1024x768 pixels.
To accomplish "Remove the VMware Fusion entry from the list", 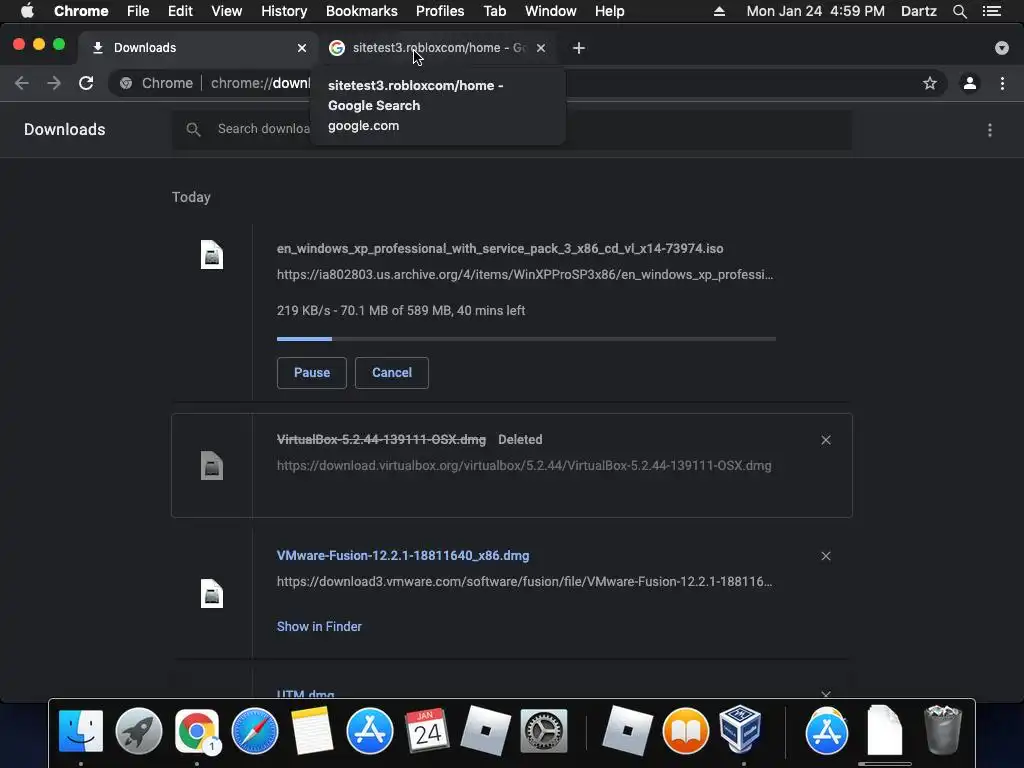I will (825, 556).
